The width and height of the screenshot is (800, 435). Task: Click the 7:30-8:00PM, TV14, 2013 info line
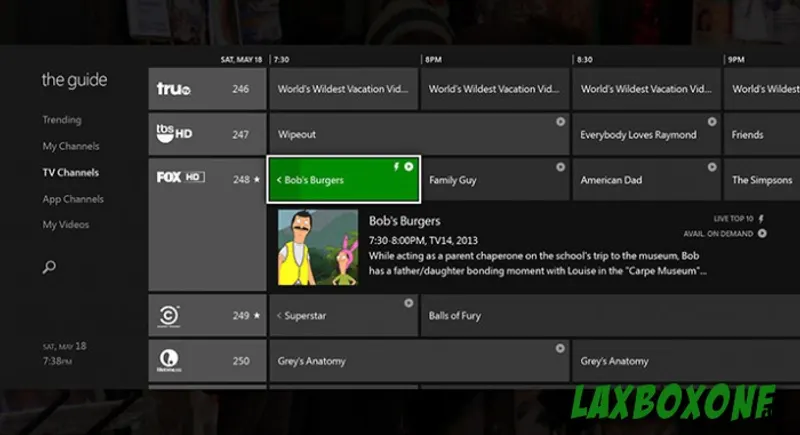(423, 240)
